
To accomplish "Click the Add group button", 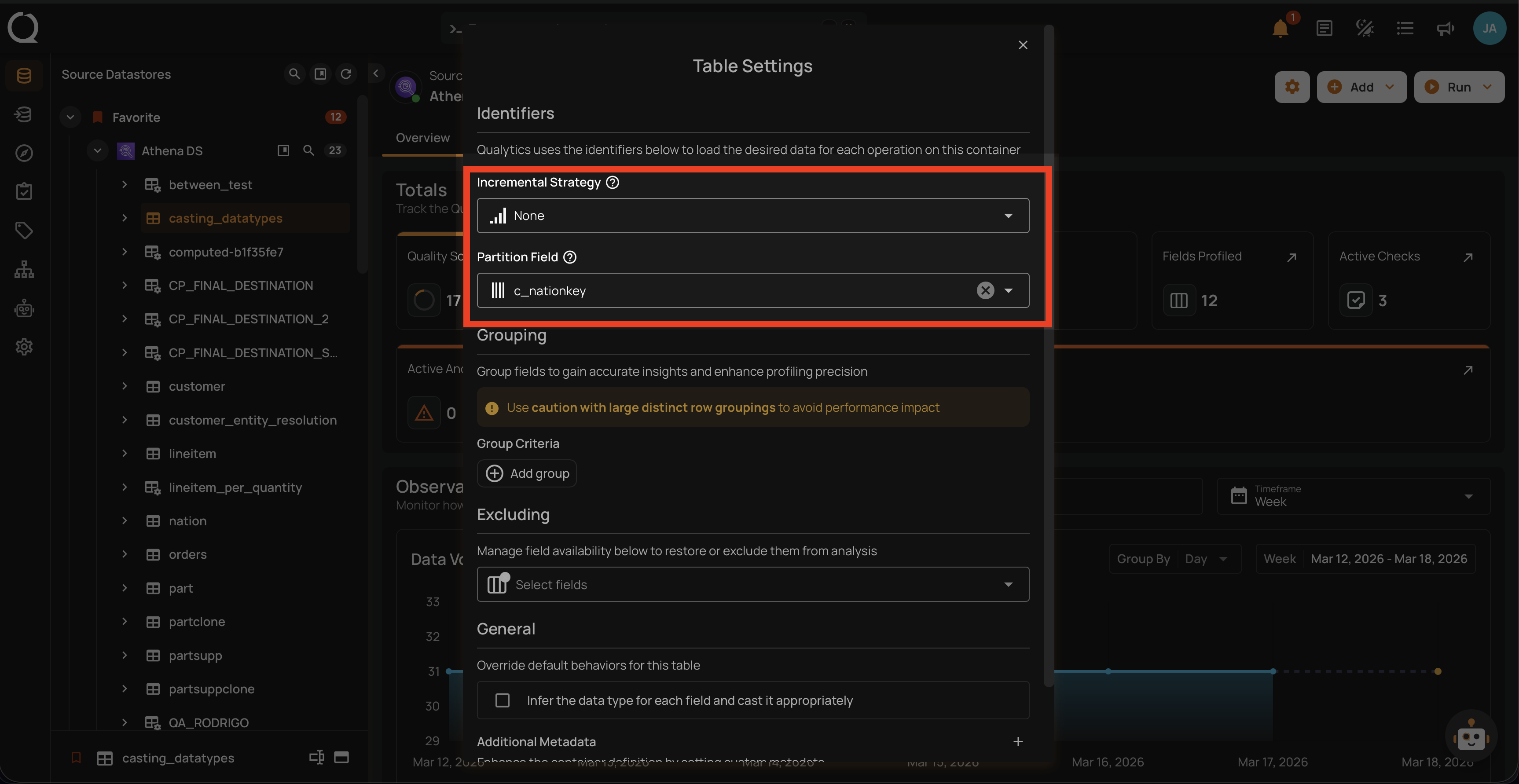I will pyautogui.click(x=527, y=473).
